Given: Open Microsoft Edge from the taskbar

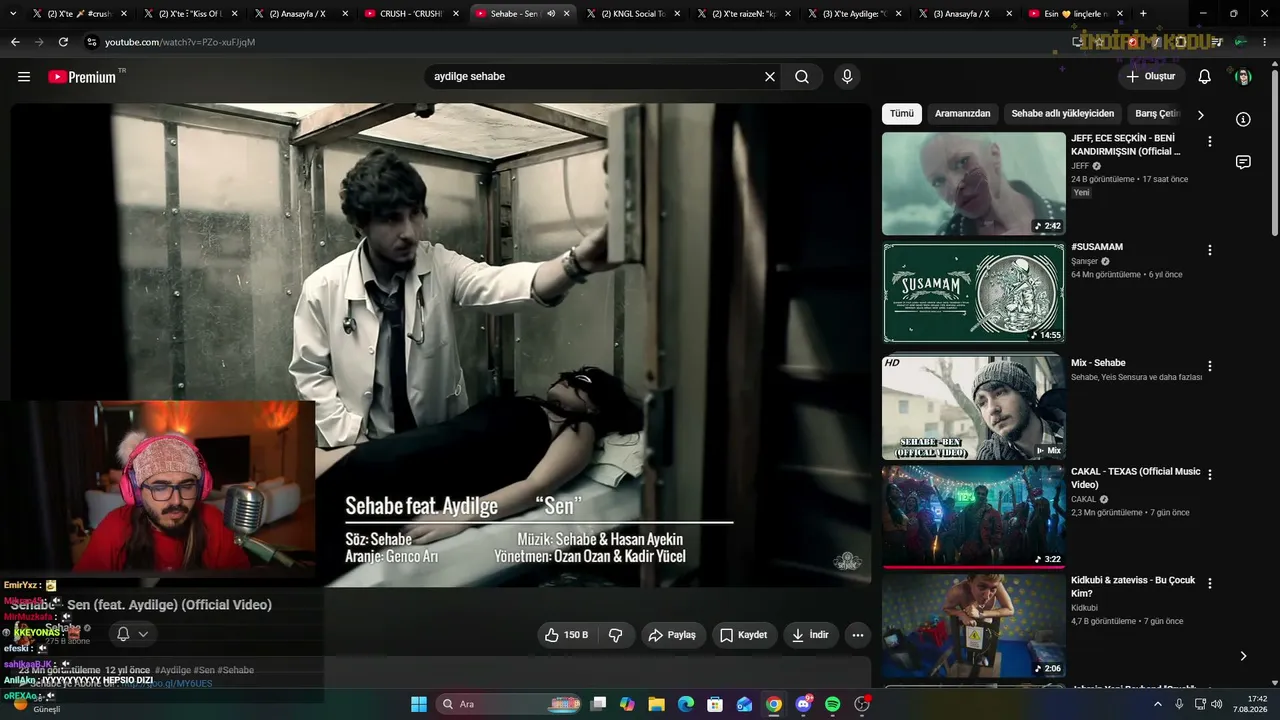Looking at the screenshot, I should pos(686,704).
